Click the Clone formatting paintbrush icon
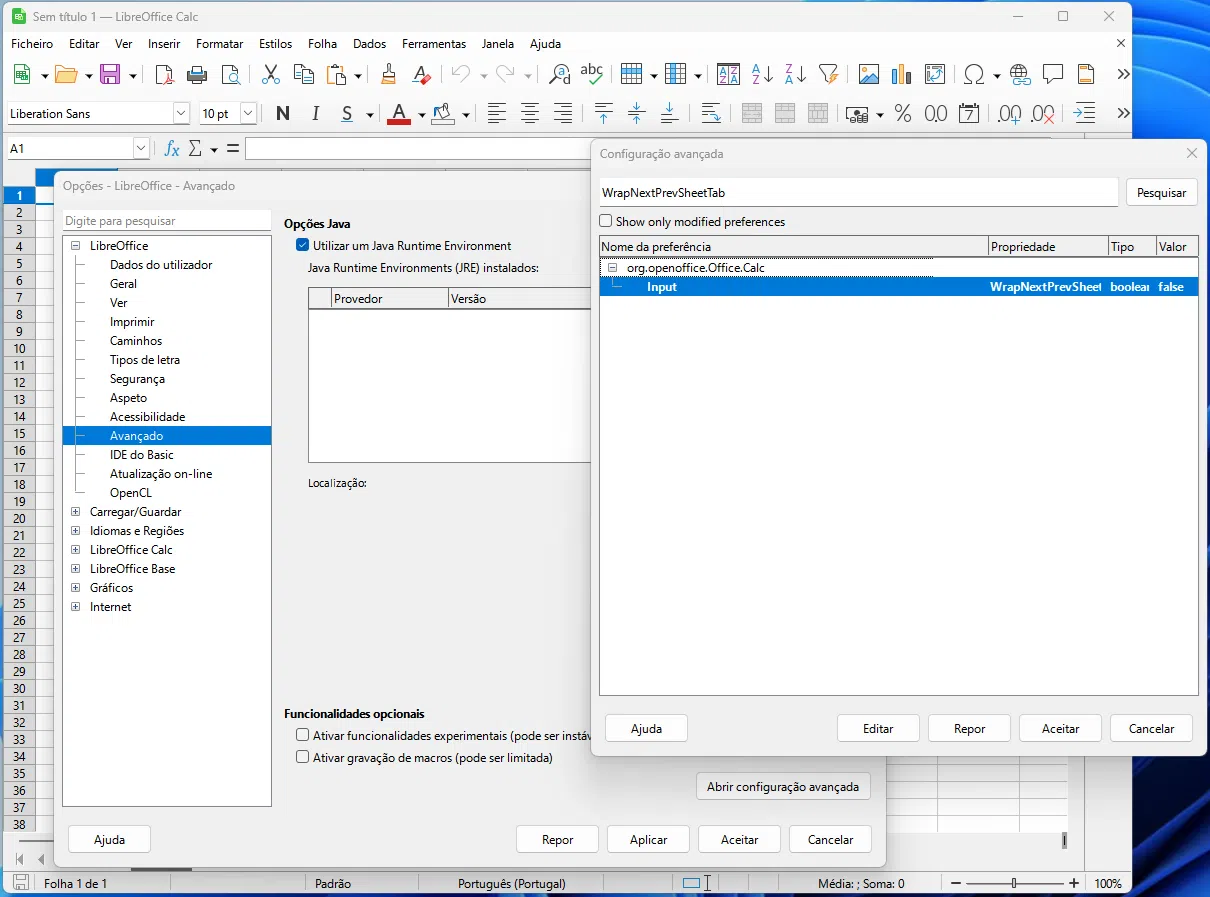1210x897 pixels. (x=388, y=75)
